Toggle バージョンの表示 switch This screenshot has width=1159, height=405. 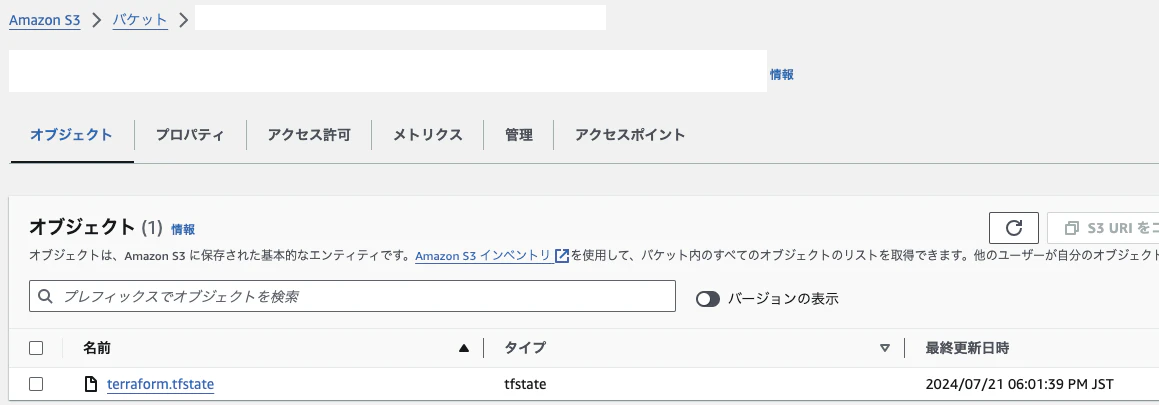[707, 299]
